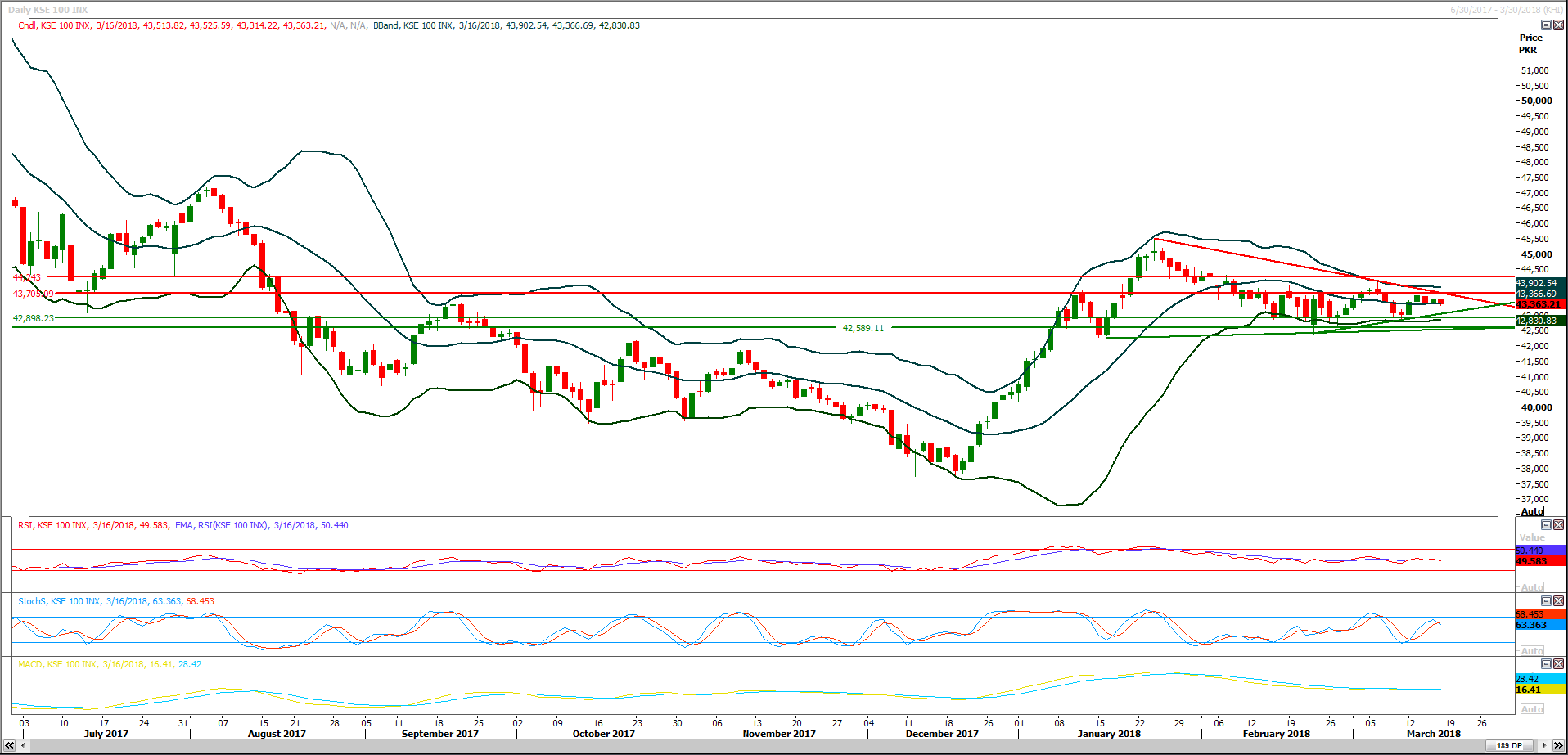The height and width of the screenshot is (755, 1568).
Task: Minimize the RSI indicator pane
Action: click(x=1546, y=524)
